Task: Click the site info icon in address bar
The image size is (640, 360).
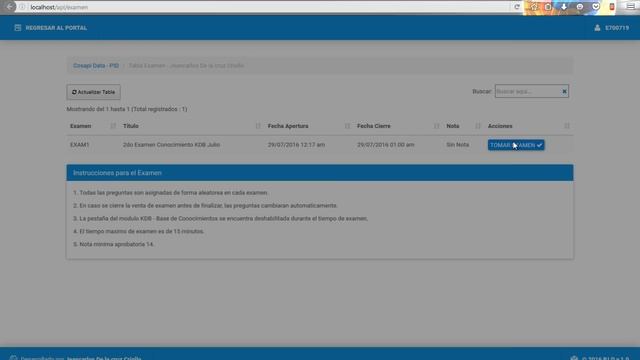Action: click(x=22, y=7)
